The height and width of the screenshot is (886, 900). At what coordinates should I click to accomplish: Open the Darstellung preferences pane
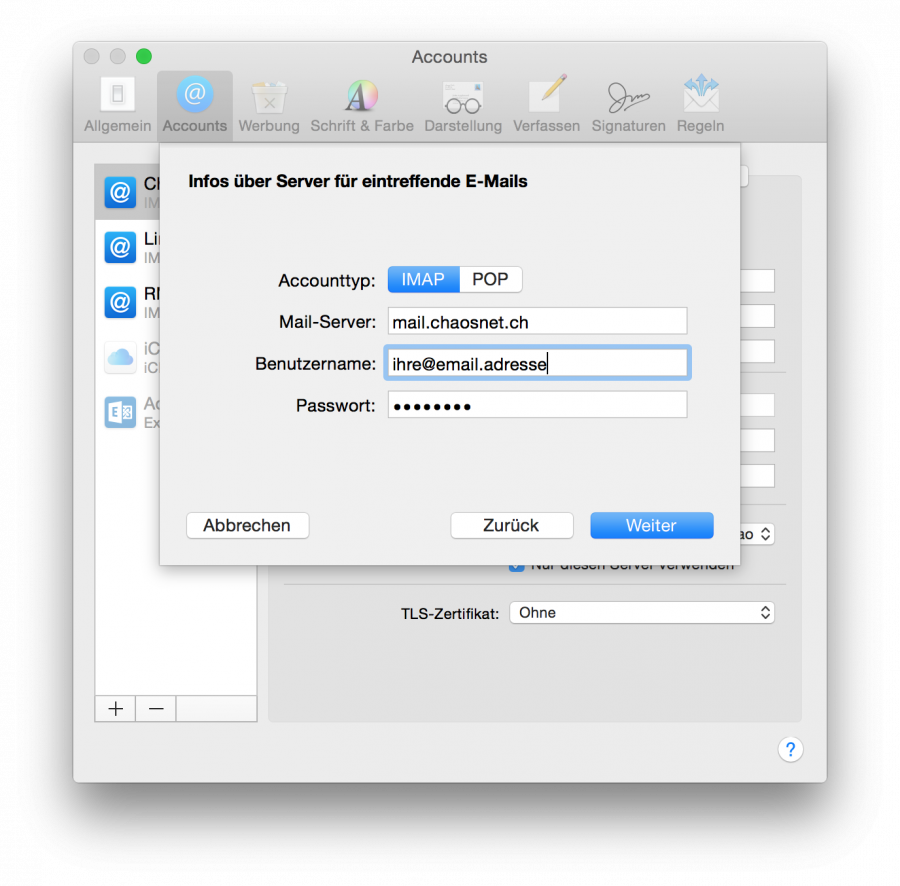pos(462,103)
